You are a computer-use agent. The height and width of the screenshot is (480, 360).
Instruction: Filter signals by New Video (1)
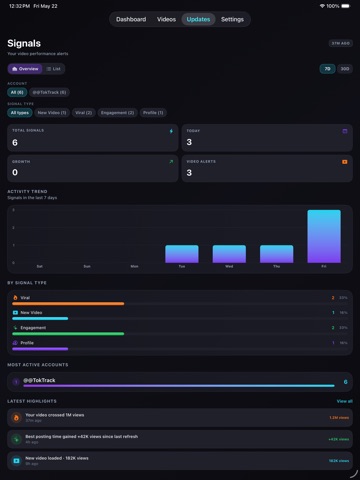(52, 113)
